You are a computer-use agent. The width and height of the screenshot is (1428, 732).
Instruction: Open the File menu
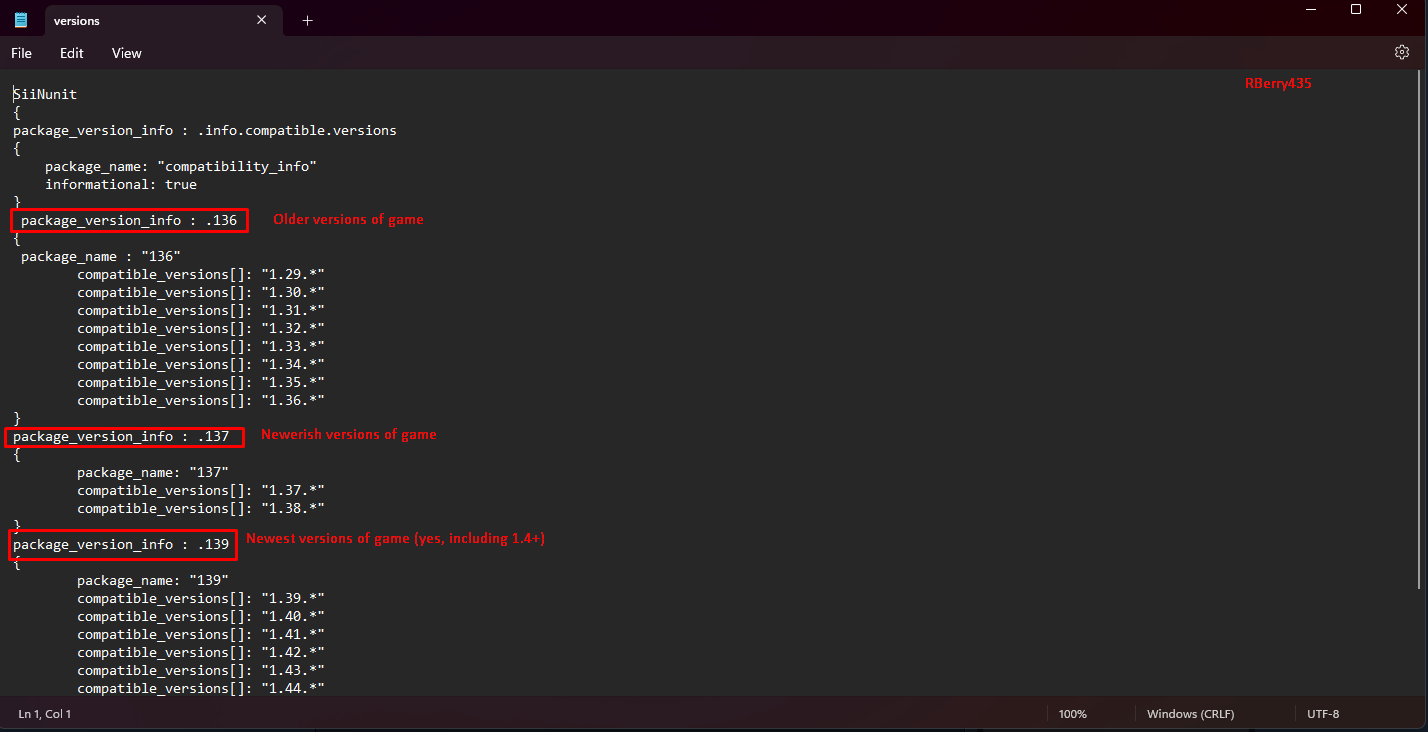(x=22, y=53)
